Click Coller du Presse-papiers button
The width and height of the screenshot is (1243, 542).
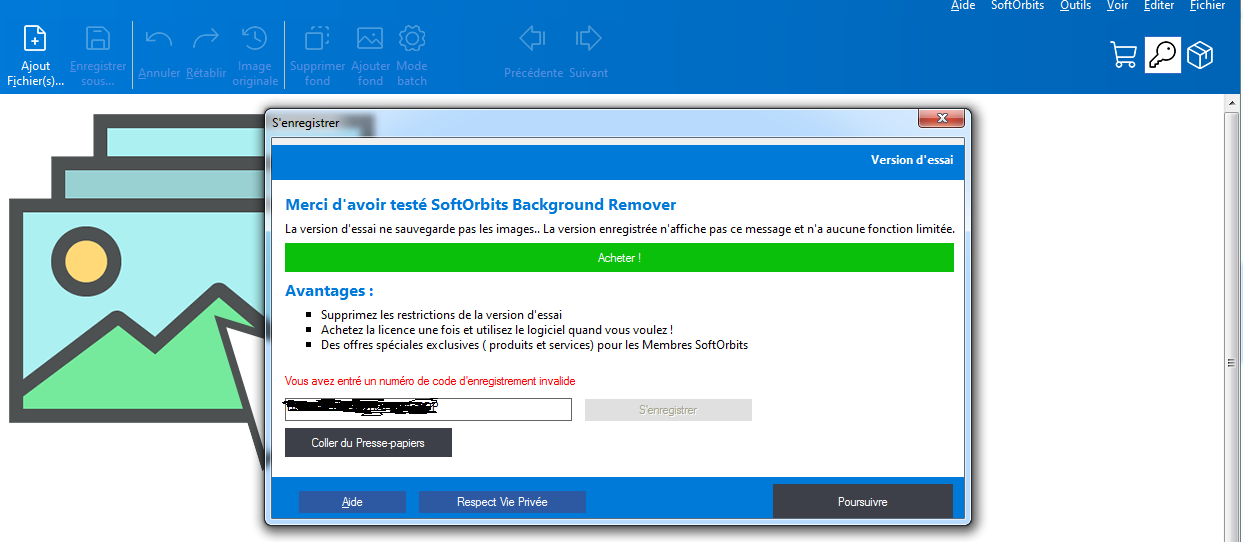[368, 443]
